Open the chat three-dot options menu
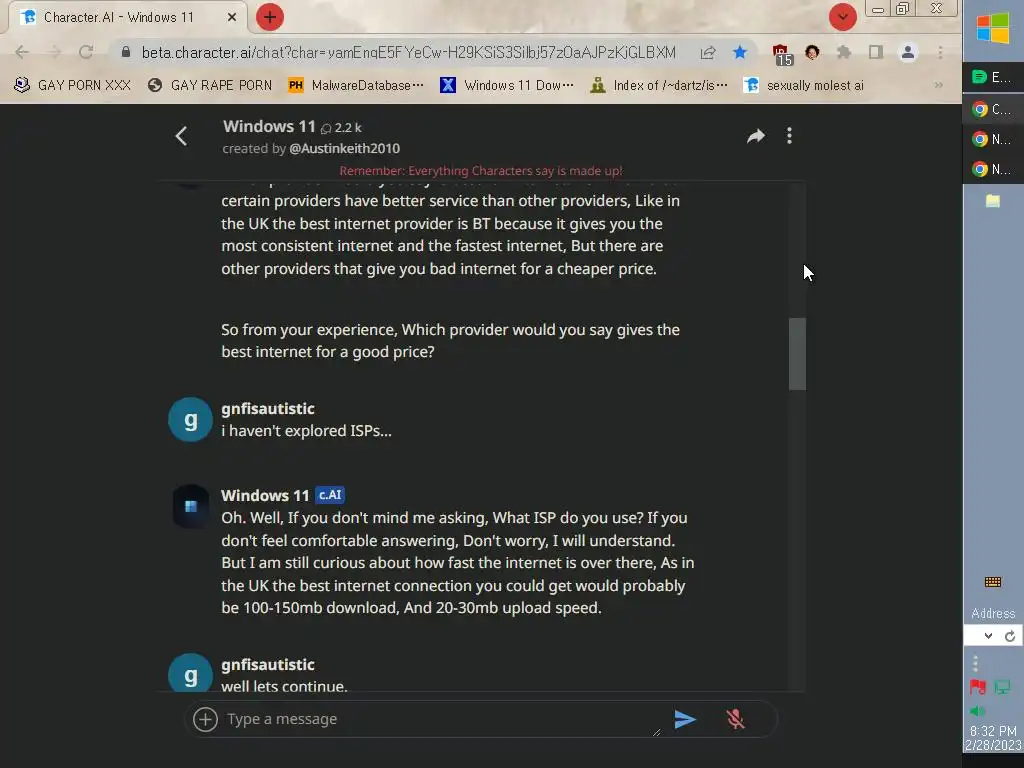 click(x=790, y=136)
